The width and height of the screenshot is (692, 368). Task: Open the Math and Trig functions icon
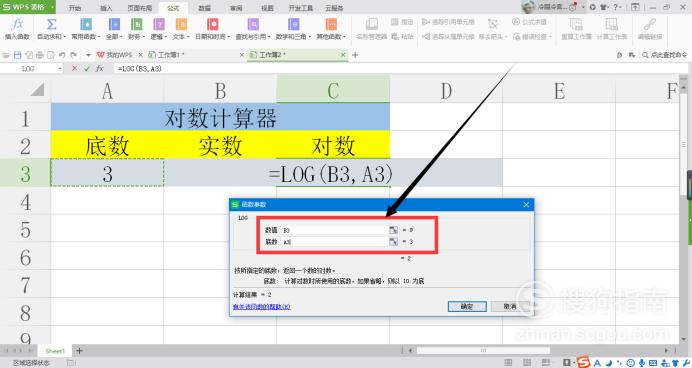[x=293, y=24]
